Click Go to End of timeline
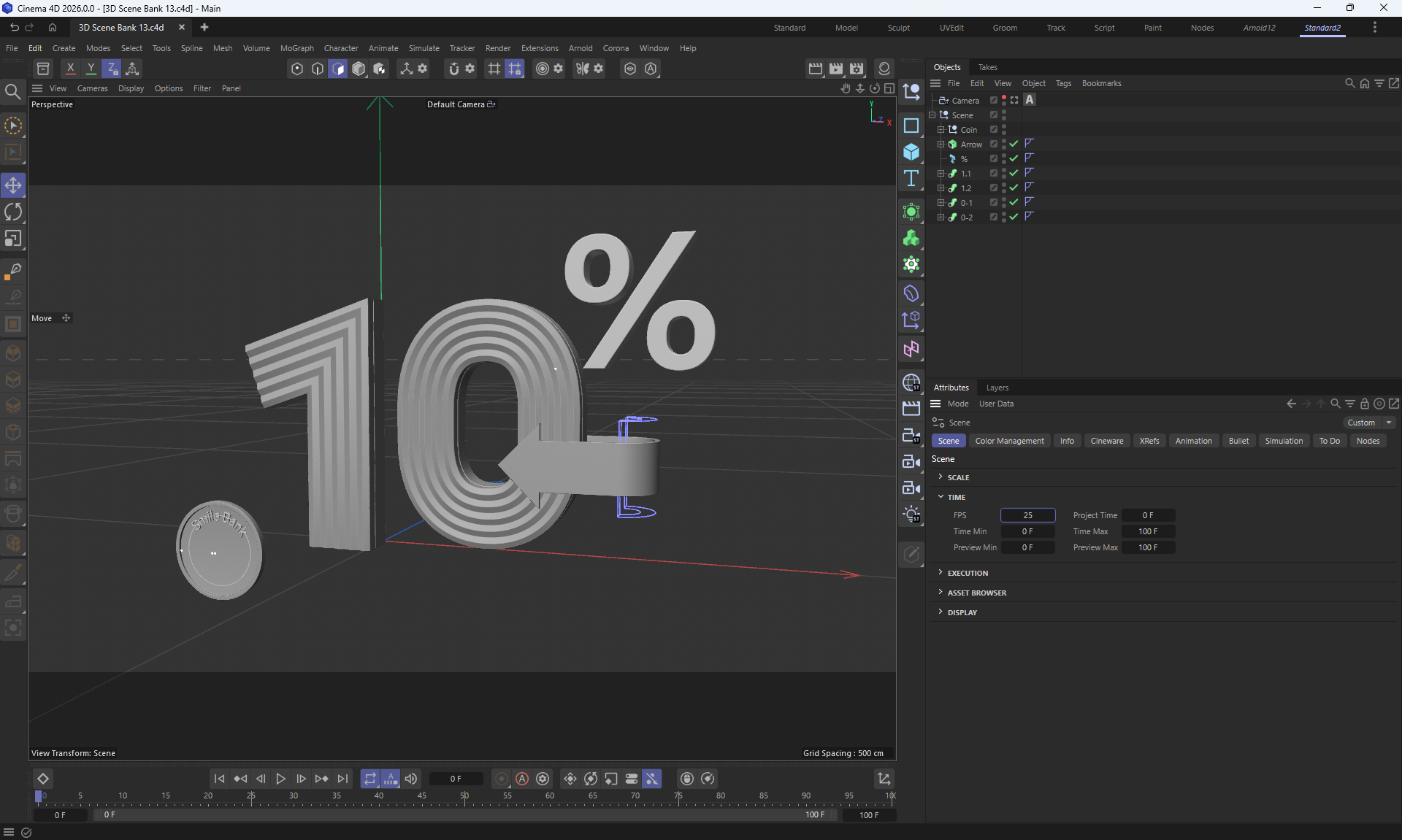The height and width of the screenshot is (840, 1402). point(342,779)
